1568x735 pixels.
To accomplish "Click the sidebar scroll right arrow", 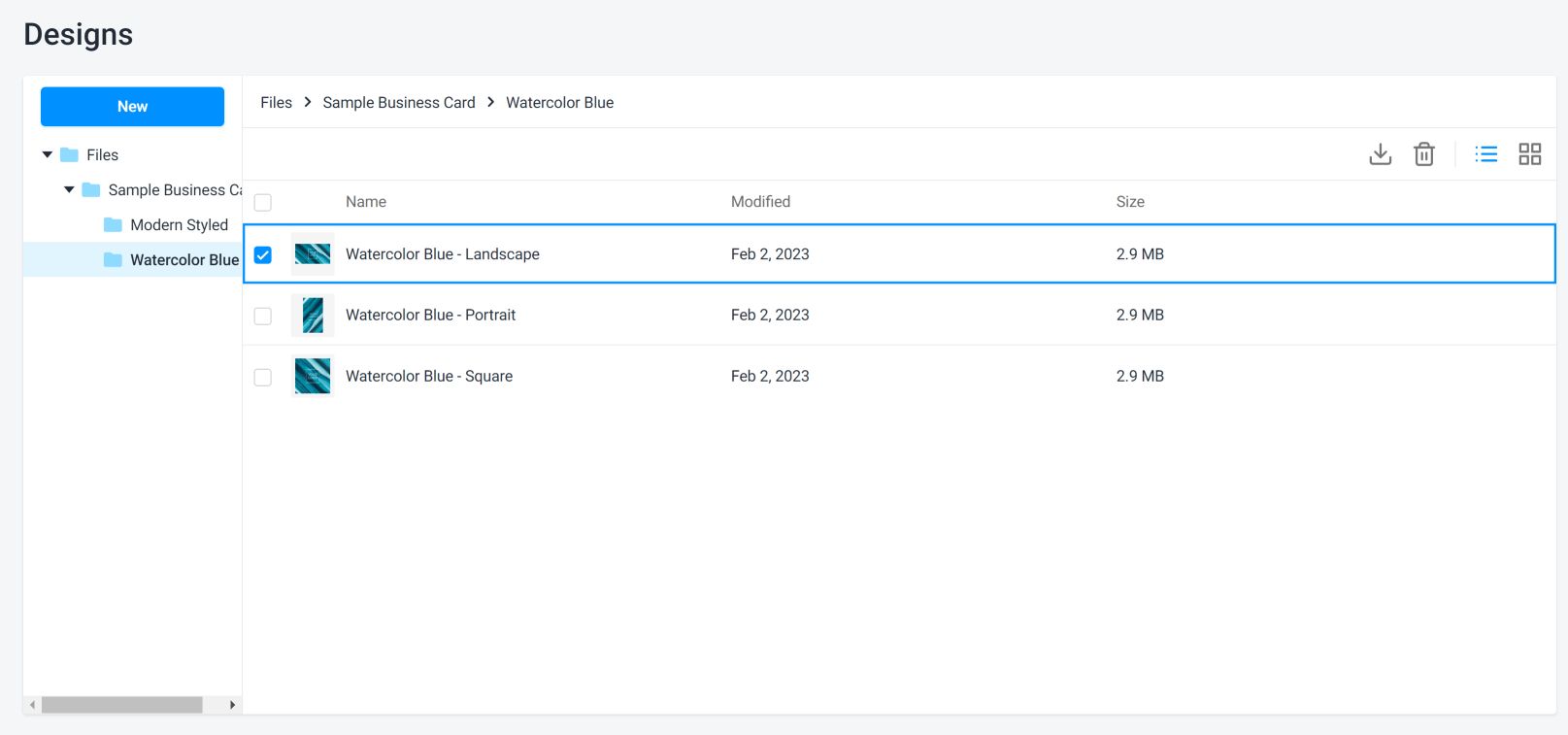I will pos(232,705).
